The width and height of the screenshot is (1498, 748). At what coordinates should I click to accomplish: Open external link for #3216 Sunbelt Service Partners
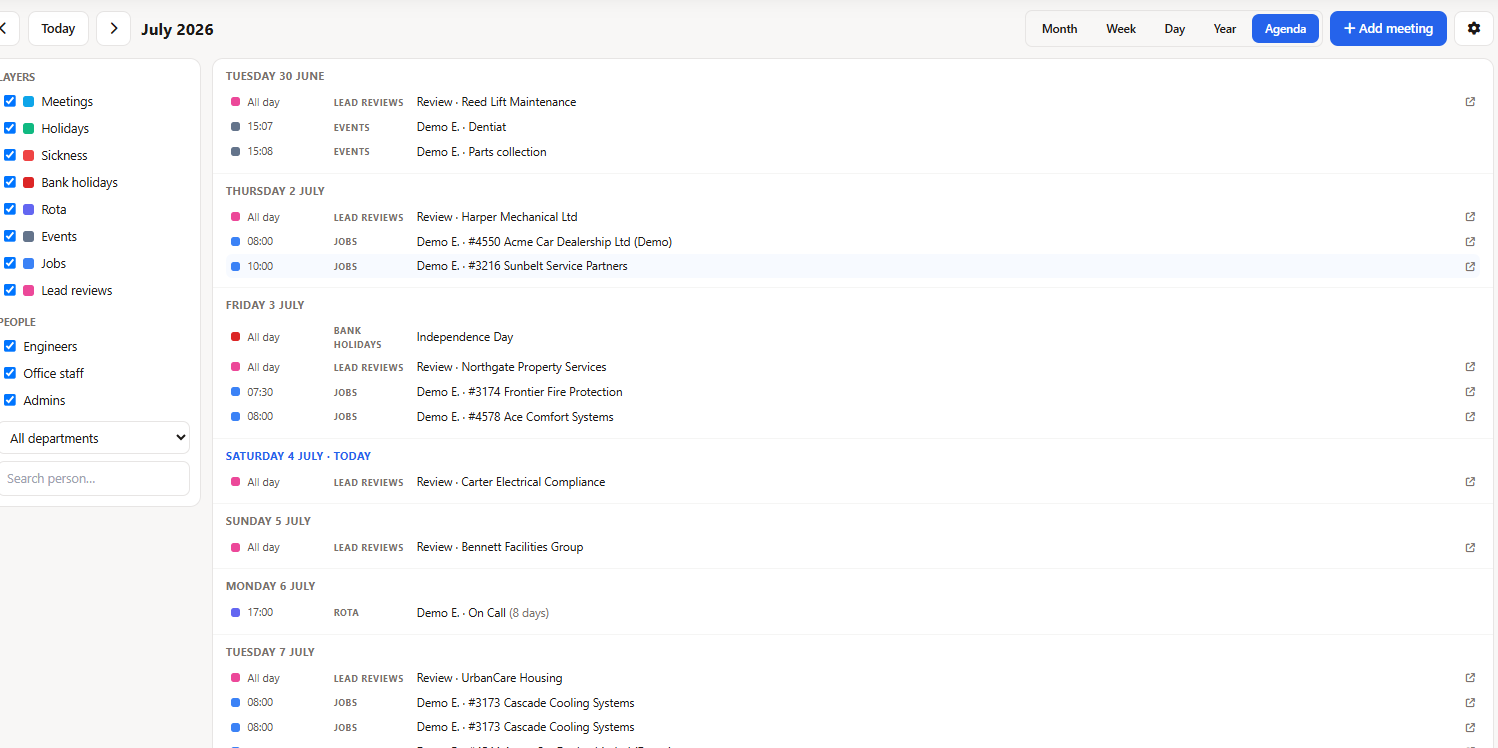click(1470, 267)
